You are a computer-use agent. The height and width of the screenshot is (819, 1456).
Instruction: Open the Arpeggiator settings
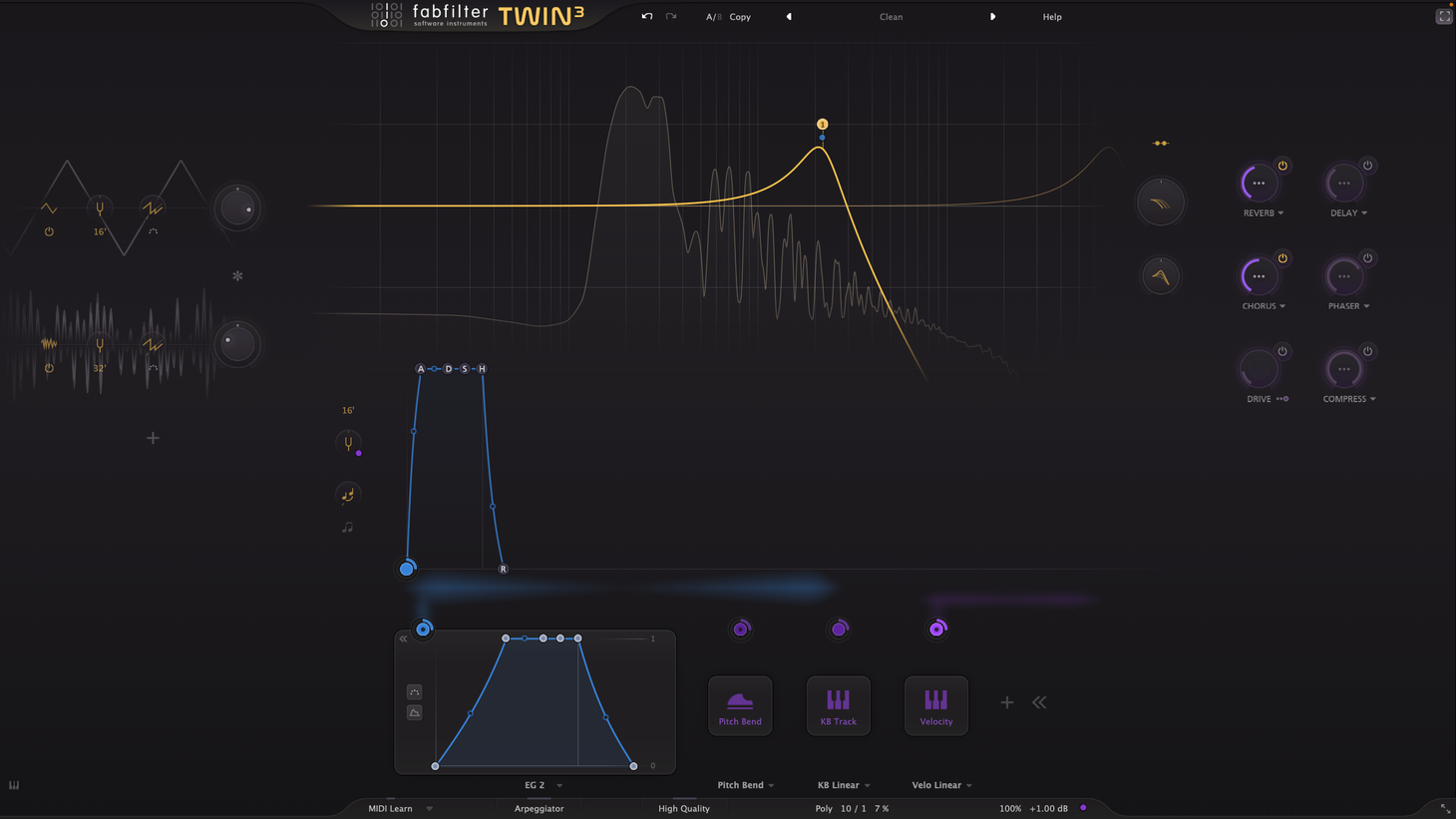point(539,809)
